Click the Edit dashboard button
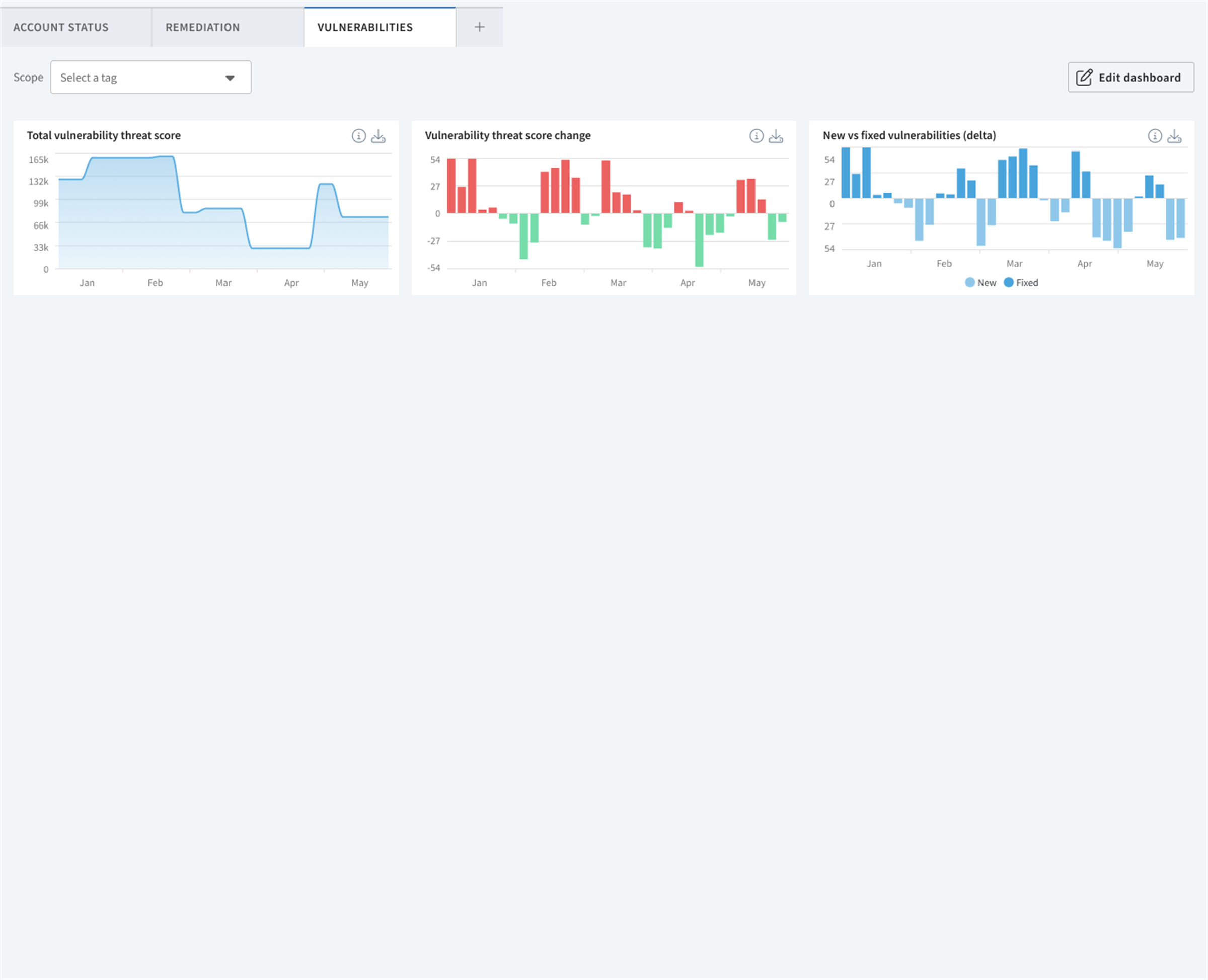The height and width of the screenshot is (980, 1208). [1132, 78]
